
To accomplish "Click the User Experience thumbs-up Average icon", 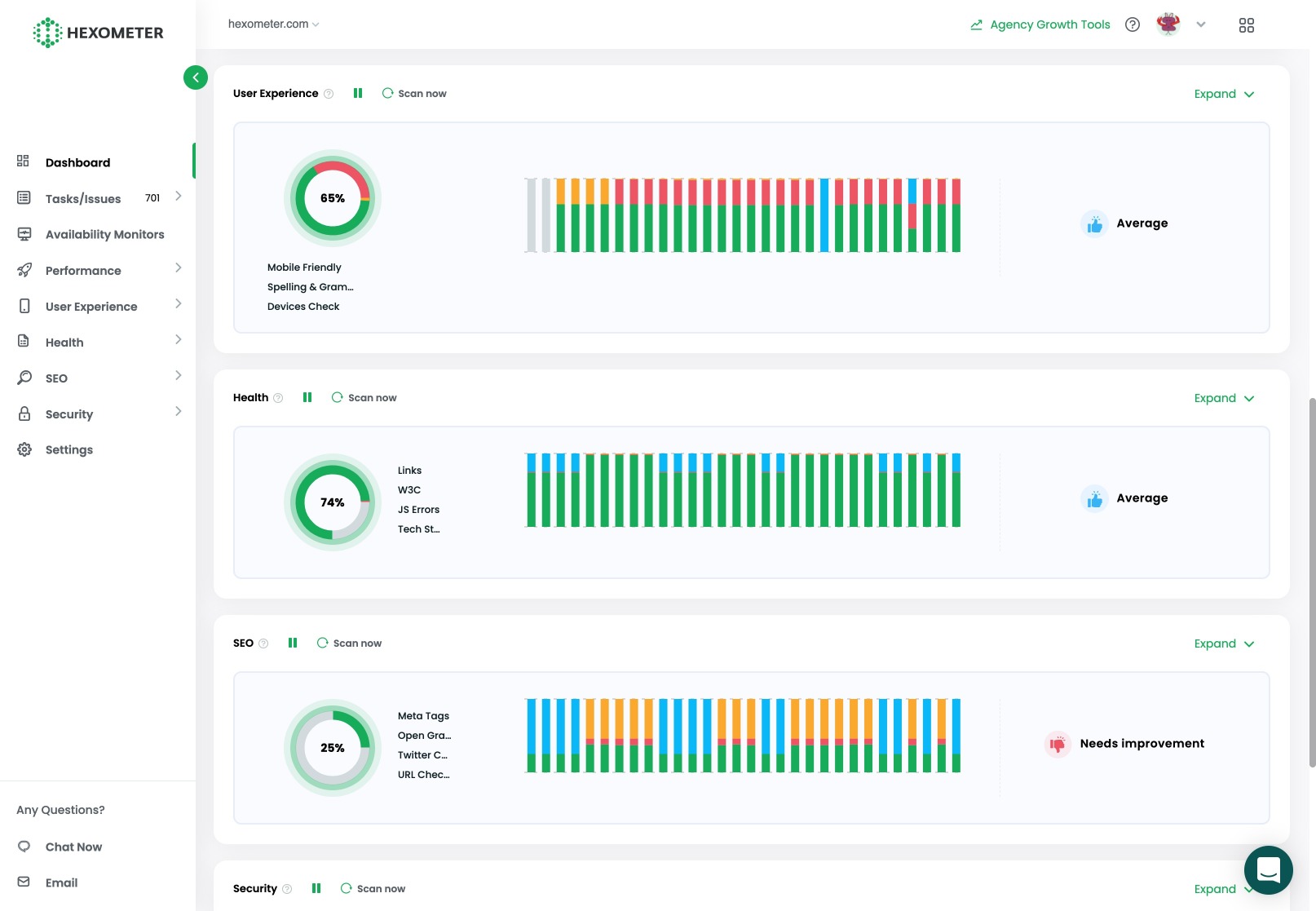I will click(1094, 223).
